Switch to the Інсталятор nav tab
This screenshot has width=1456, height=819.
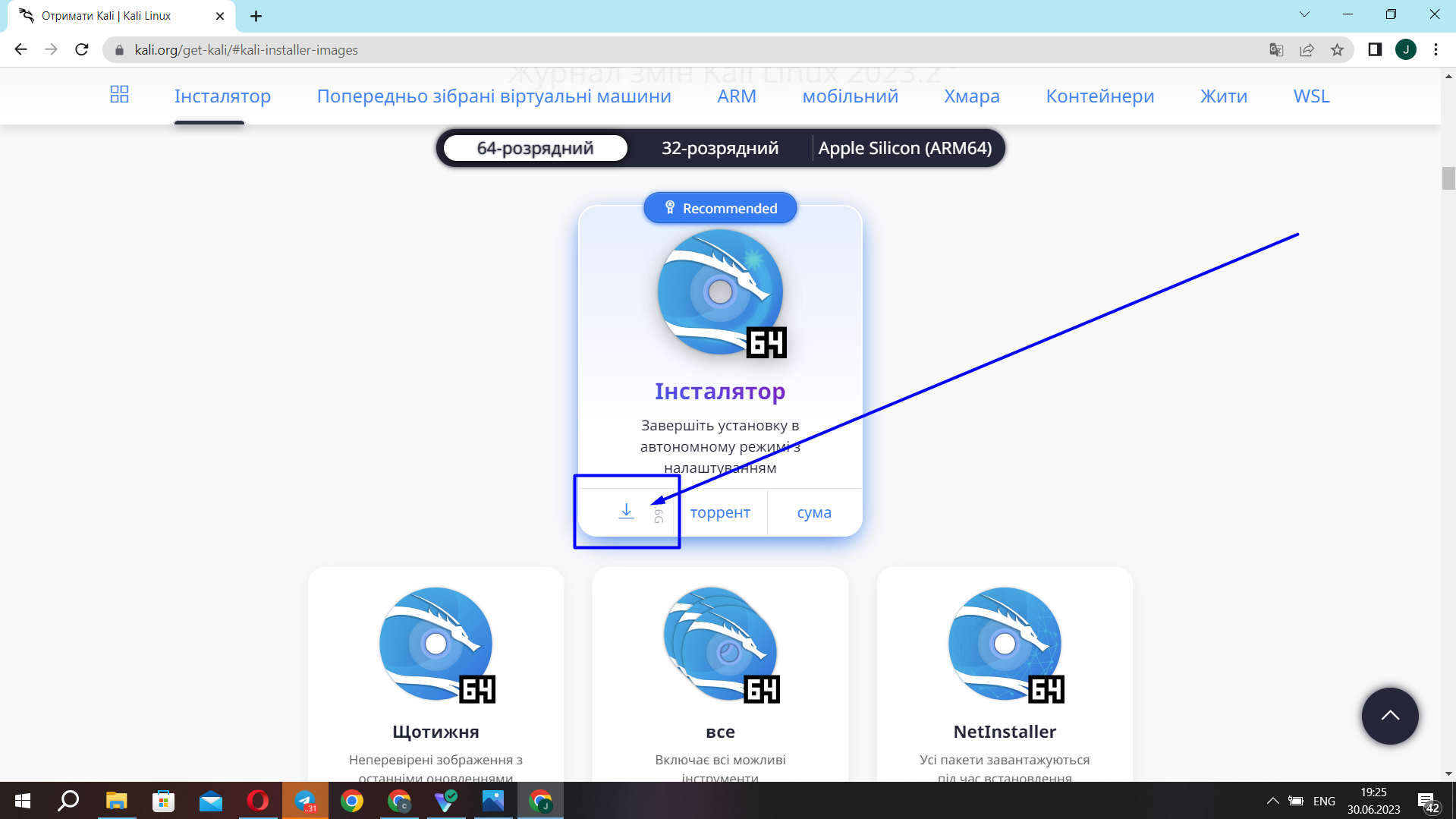click(222, 96)
